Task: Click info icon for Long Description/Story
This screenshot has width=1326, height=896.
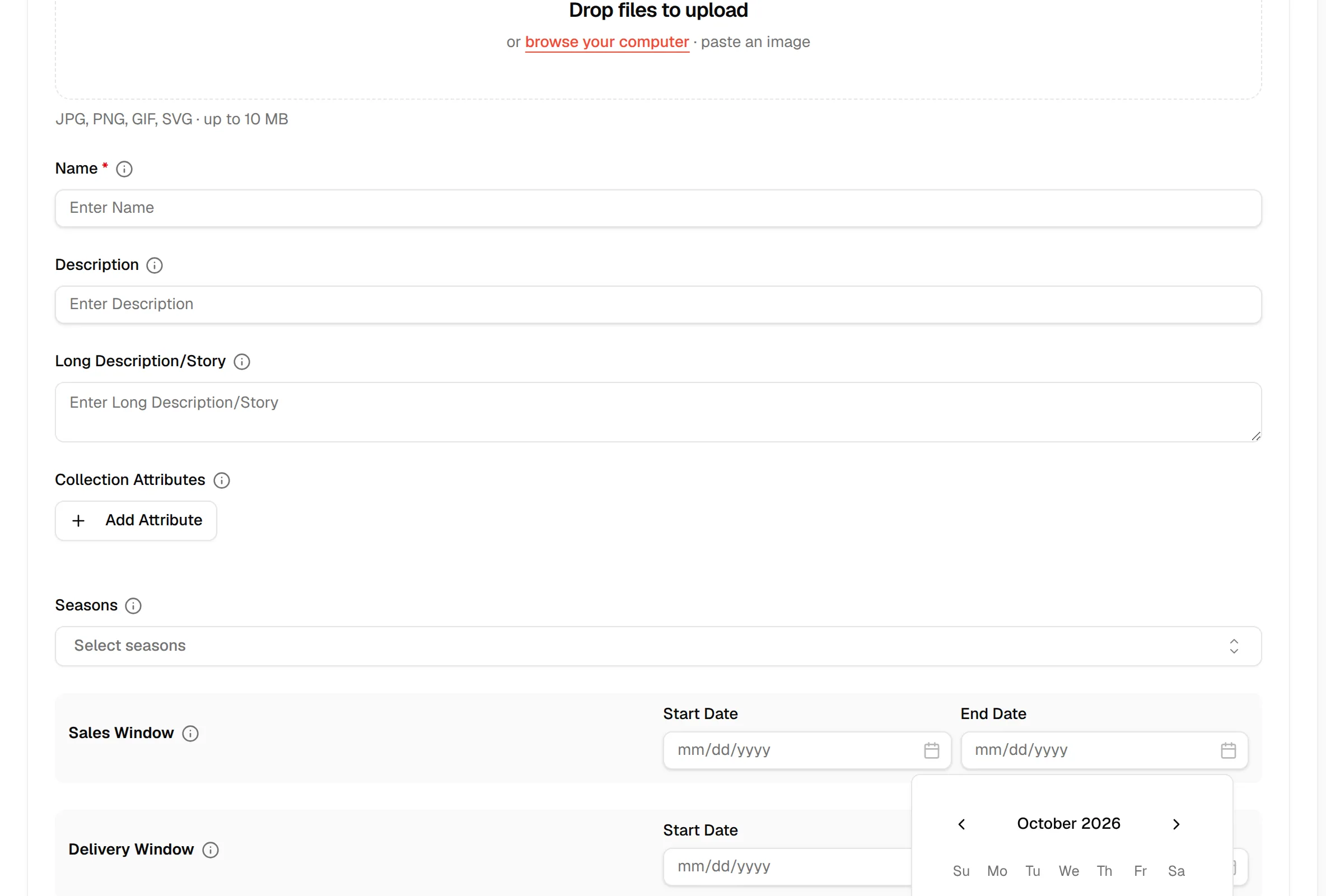Action: 242,362
